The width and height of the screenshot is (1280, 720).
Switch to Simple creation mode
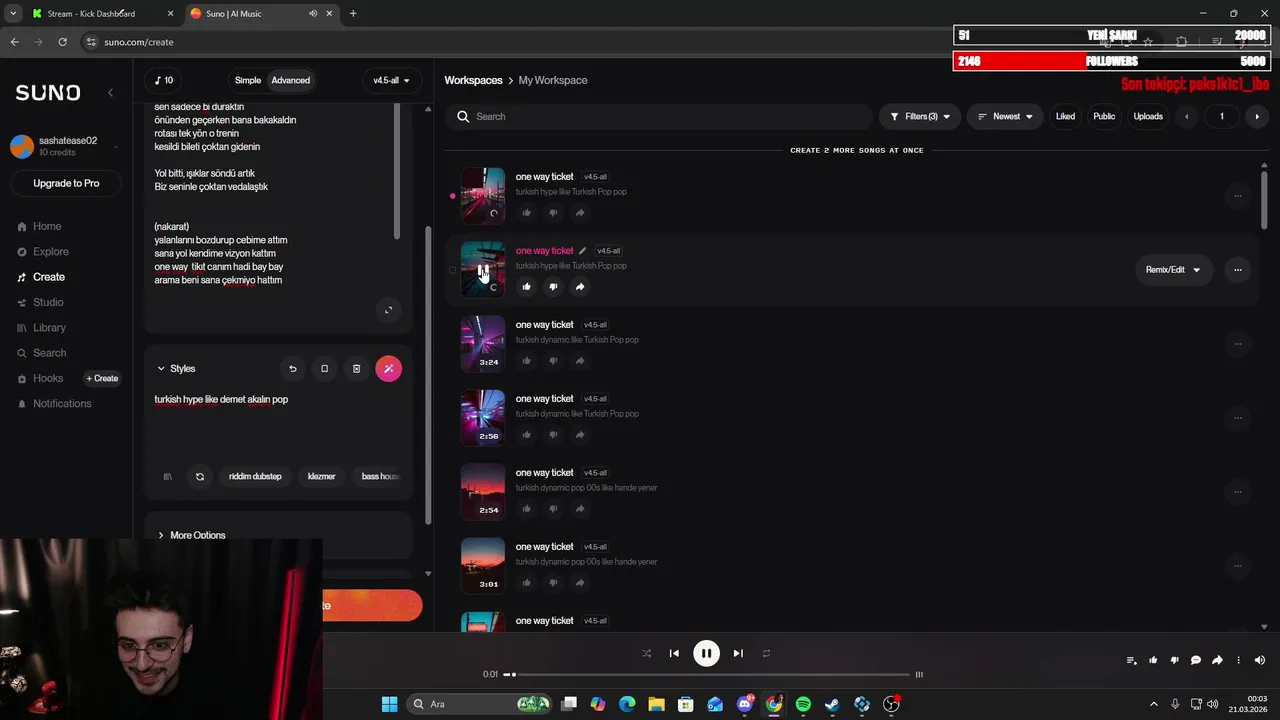pos(248,80)
